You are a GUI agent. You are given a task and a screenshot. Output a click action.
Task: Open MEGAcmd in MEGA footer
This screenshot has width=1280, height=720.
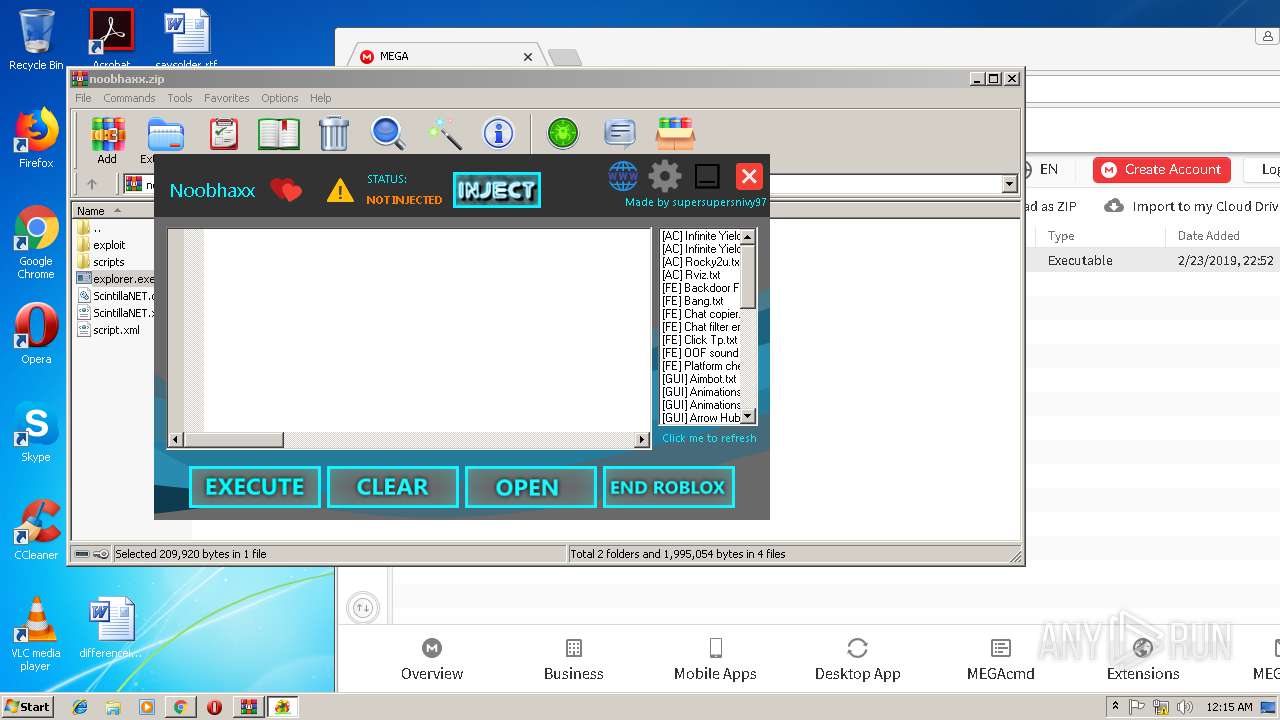click(1000, 661)
